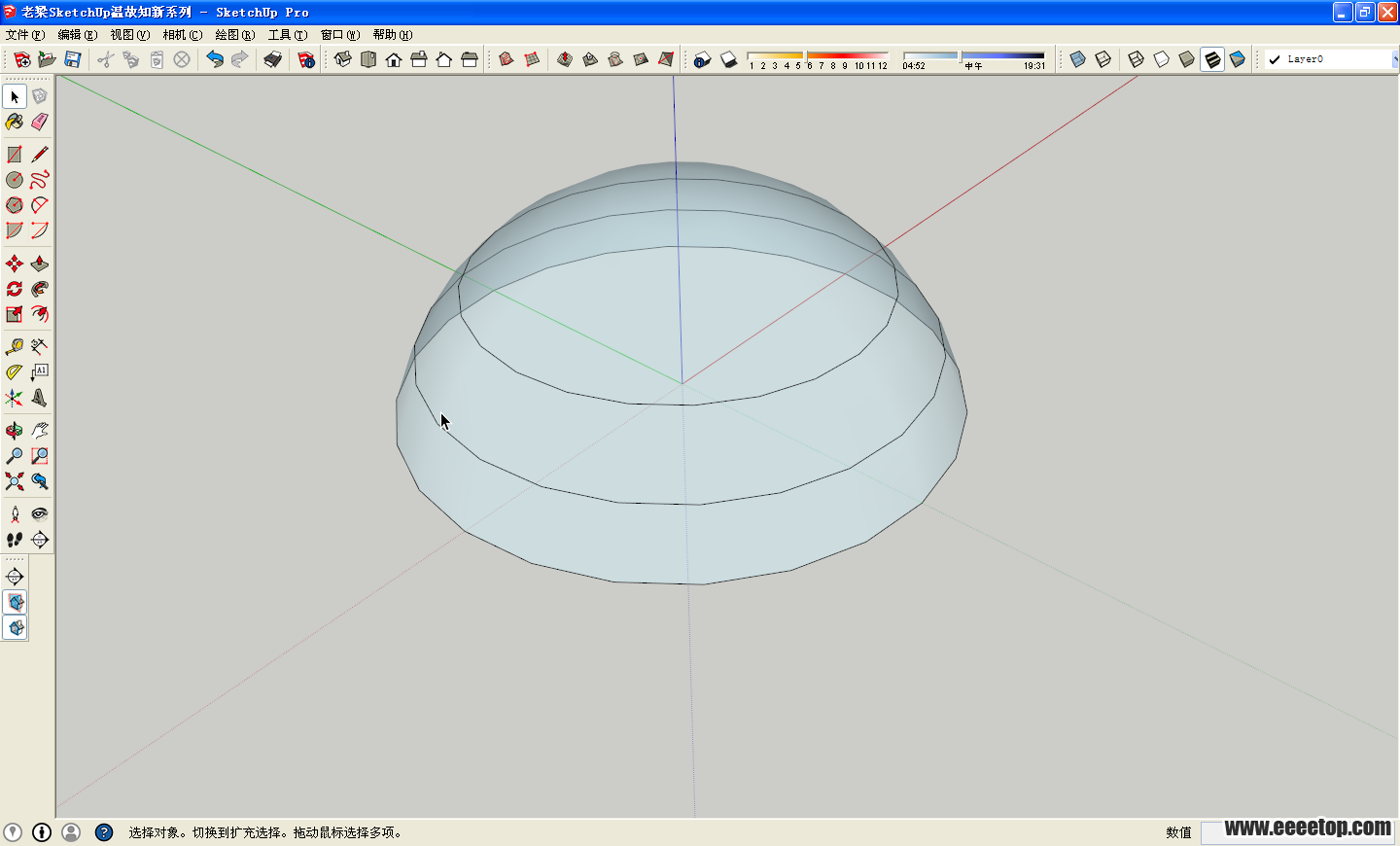Select the Scale tool
This screenshot has height=846, width=1400.
click(15, 314)
